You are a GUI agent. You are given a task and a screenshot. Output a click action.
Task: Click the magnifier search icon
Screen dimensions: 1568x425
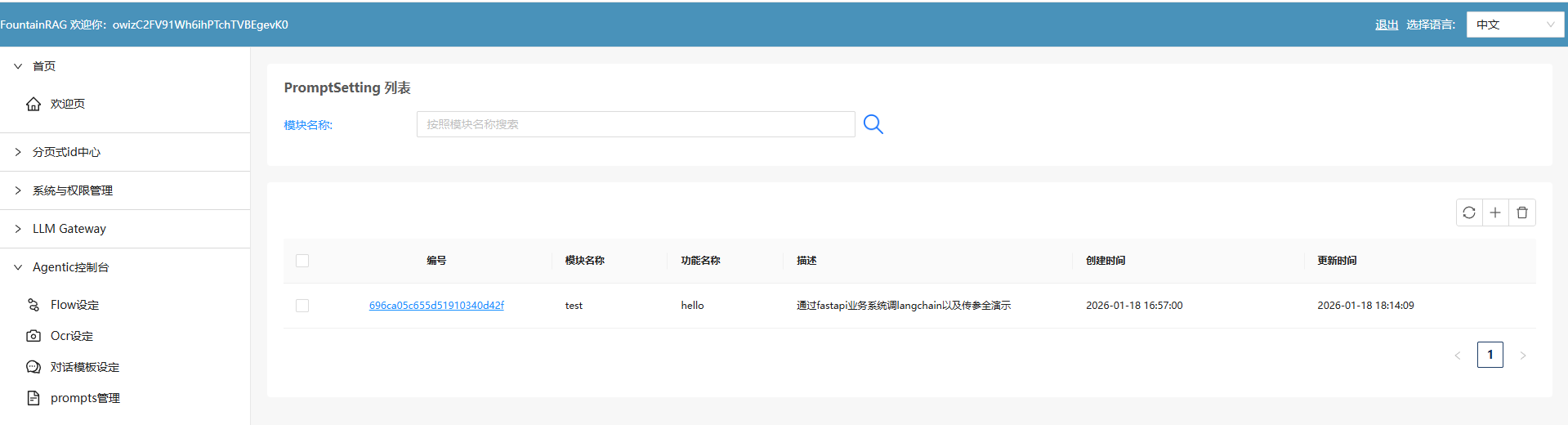click(873, 124)
